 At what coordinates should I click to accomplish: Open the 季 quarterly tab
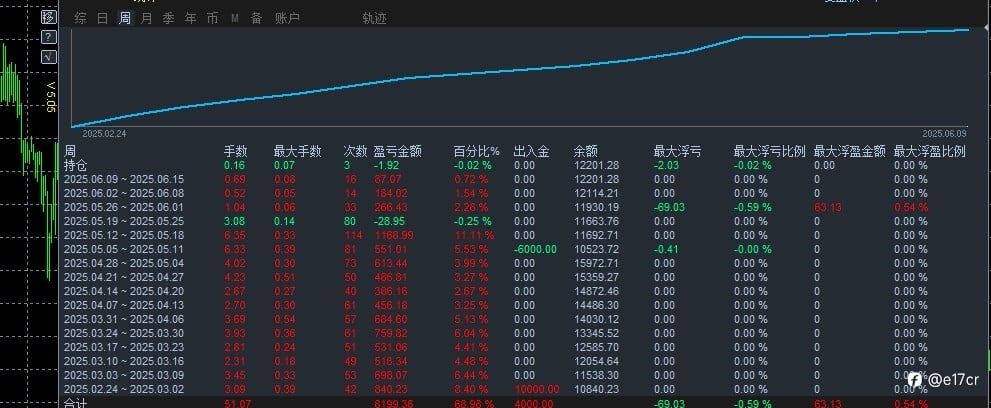(x=168, y=18)
